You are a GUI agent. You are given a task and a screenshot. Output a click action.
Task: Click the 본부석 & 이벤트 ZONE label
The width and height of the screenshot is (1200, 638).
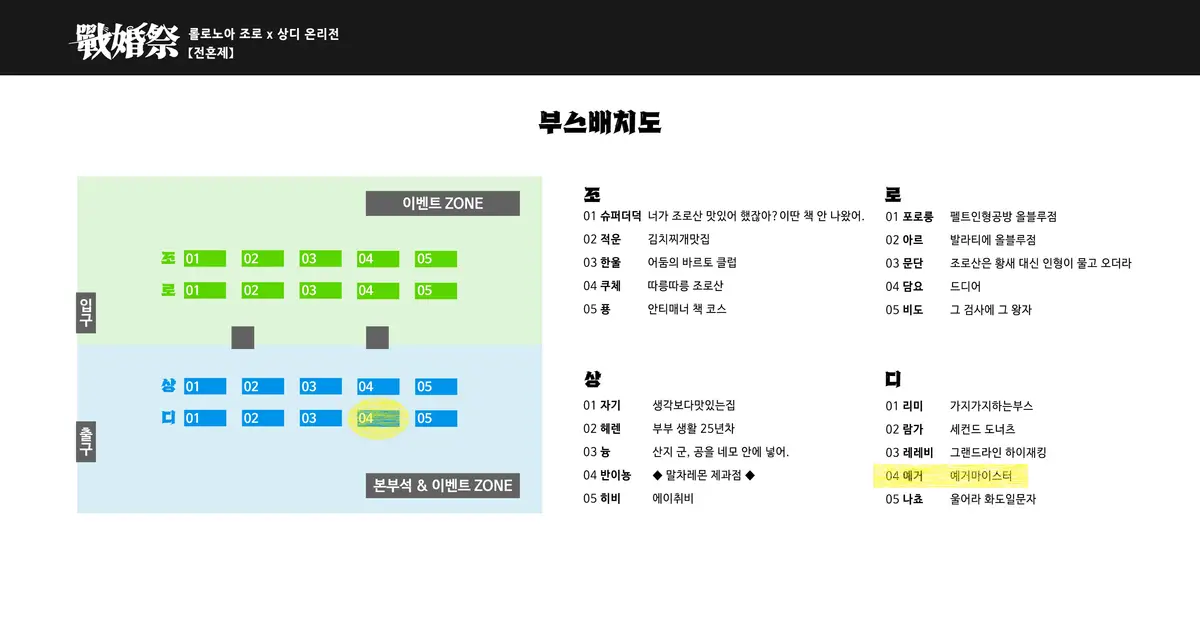pos(442,486)
